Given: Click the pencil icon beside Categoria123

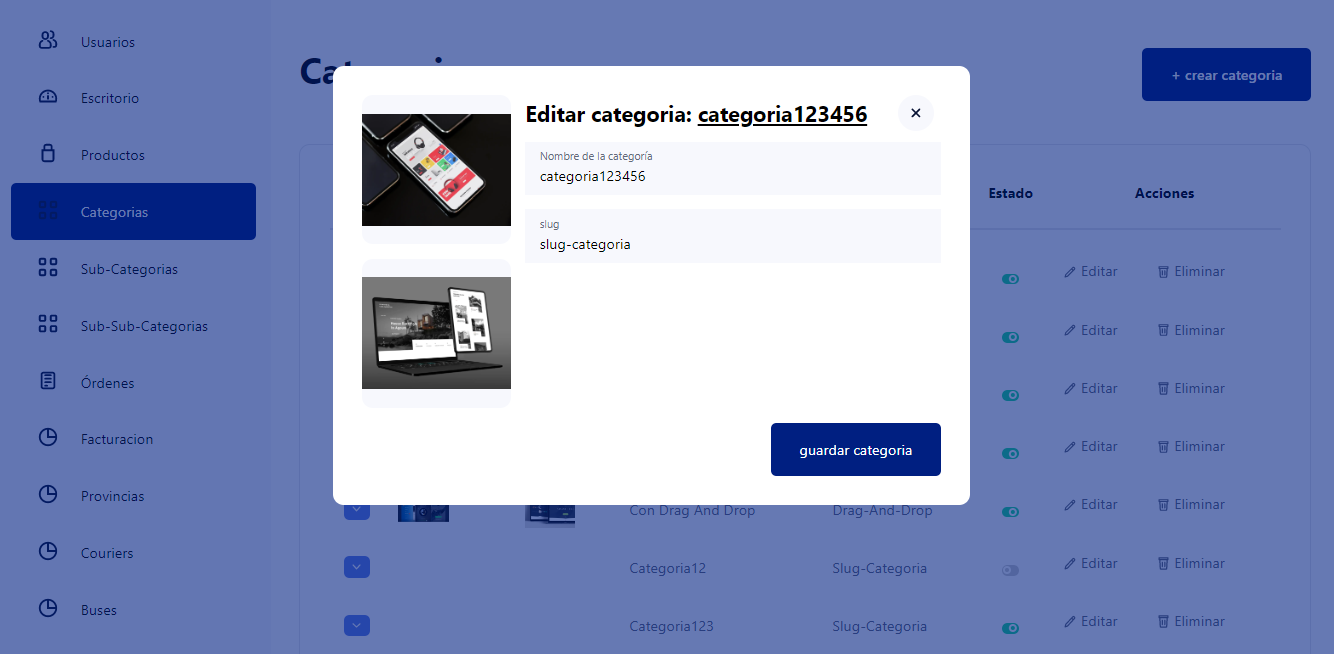Looking at the screenshot, I should (x=1072, y=621).
